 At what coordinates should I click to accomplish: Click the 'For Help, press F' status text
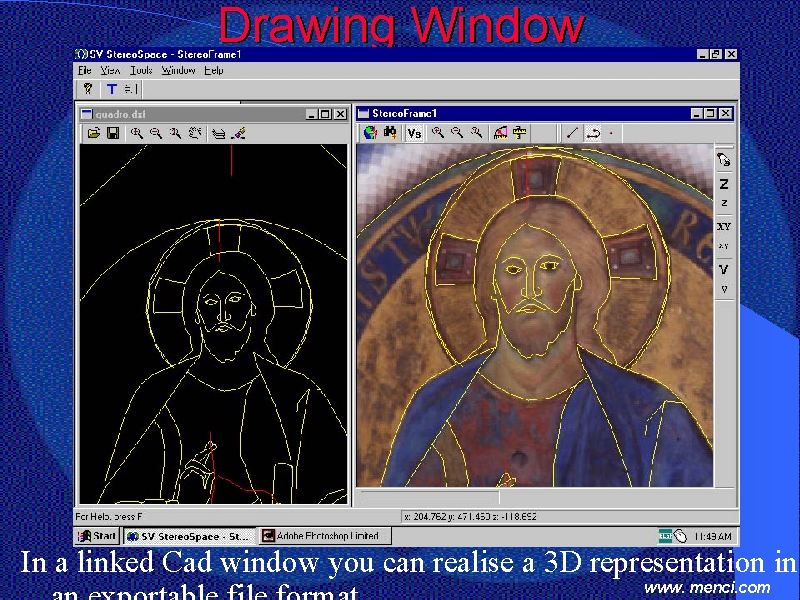(109, 516)
